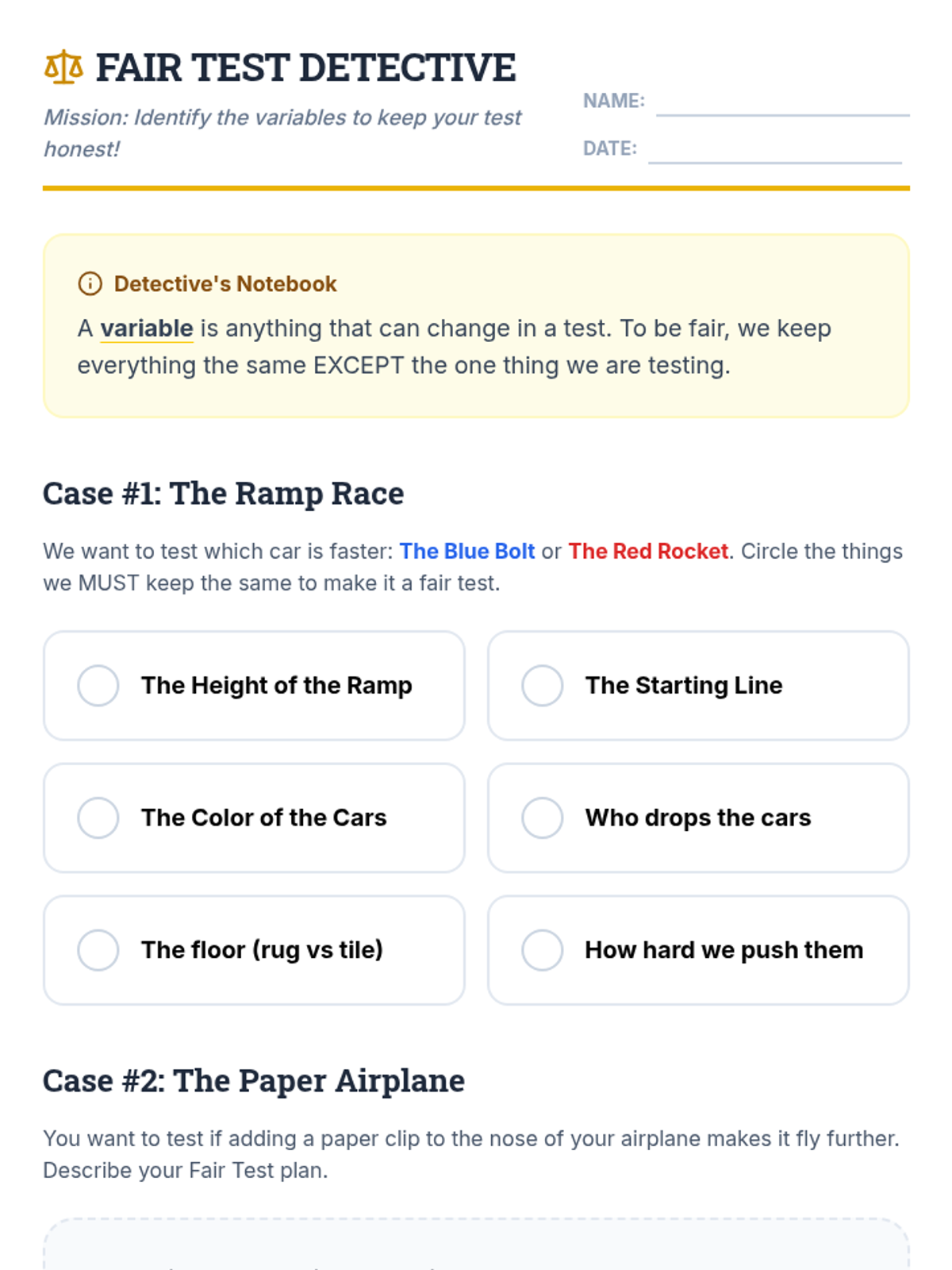Viewport: 952px width, 1270px height.
Task: Mark the Who drops the cars circle
Action: (x=543, y=818)
